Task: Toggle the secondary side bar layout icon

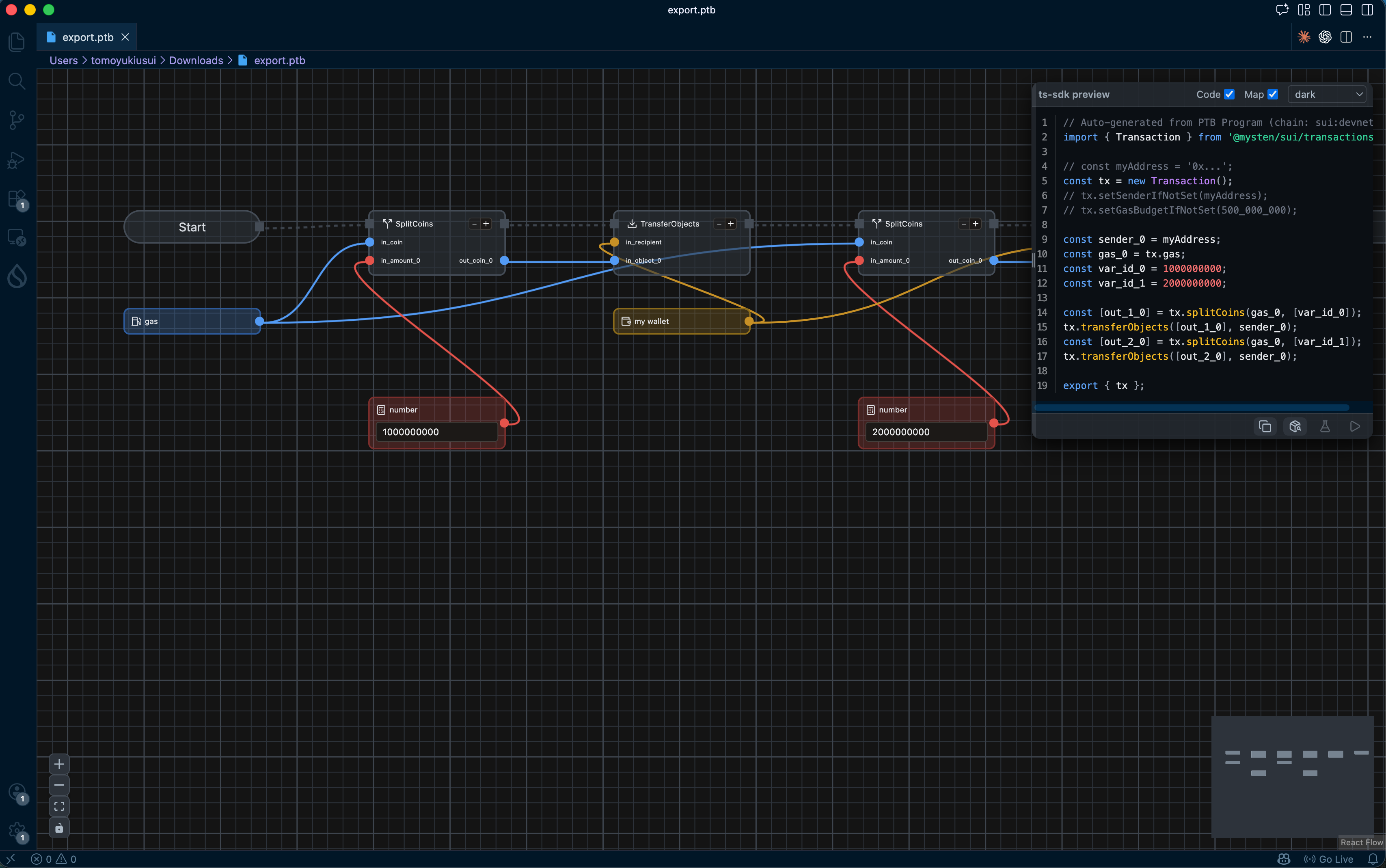Action: [1368, 10]
